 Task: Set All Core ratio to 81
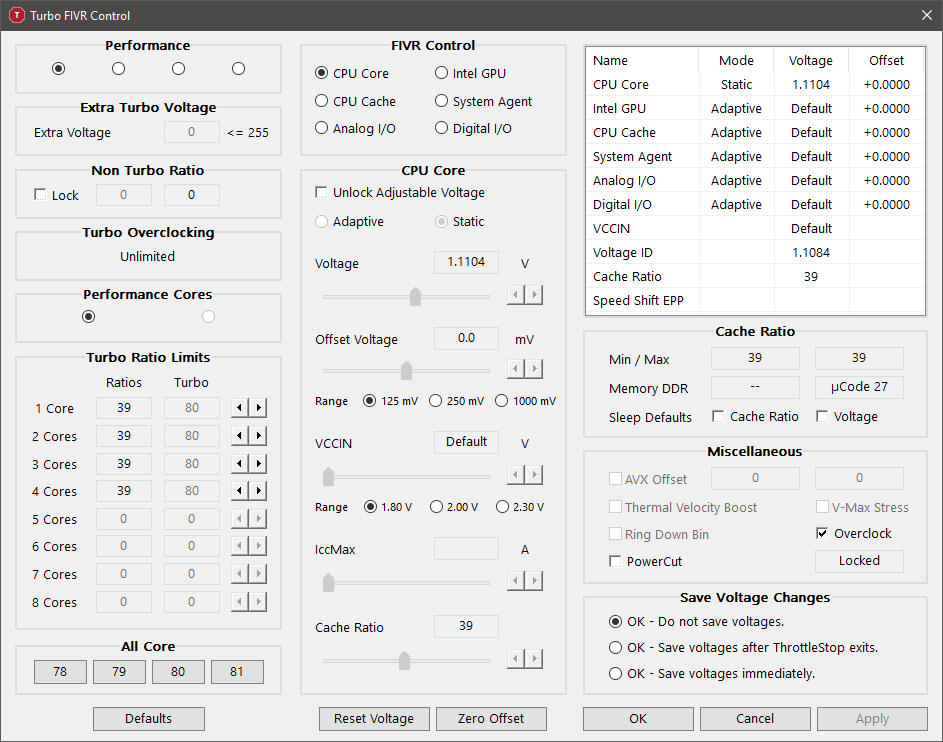(x=237, y=672)
